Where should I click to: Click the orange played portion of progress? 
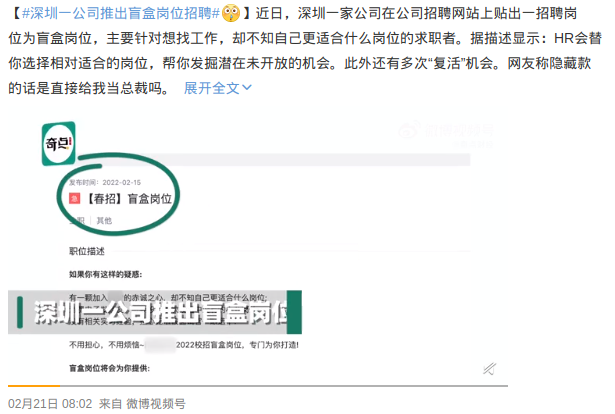(34, 386)
